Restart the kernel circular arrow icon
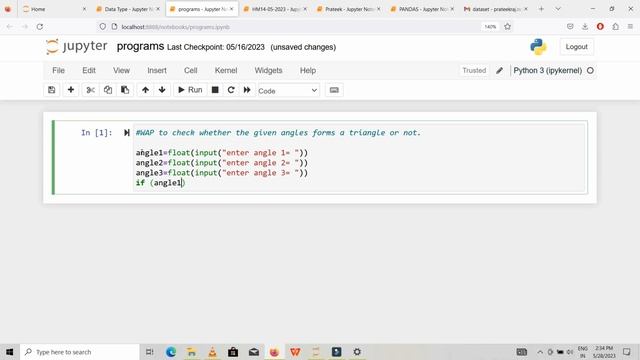This screenshot has width=640, height=360. [x=231, y=90]
